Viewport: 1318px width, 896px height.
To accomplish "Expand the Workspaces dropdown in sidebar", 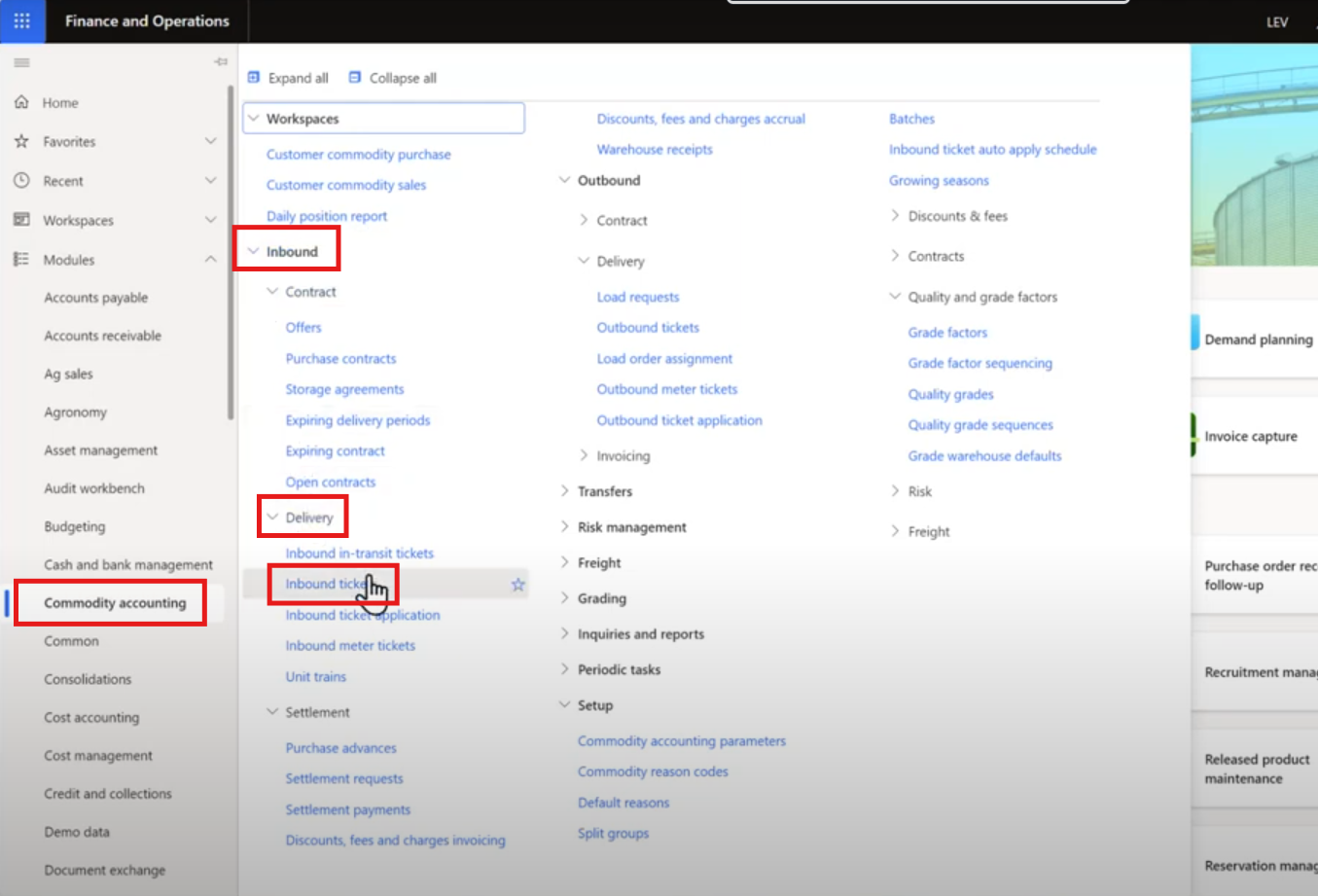I will pyautogui.click(x=210, y=220).
